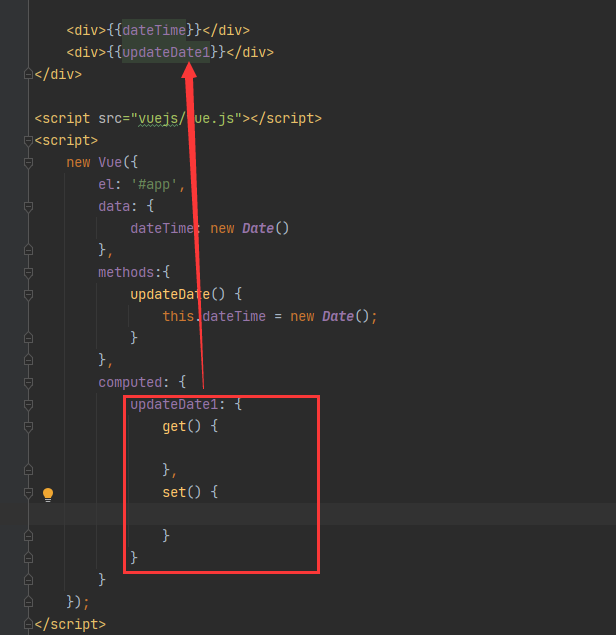
Task: Collapse the fold on the '<script>' opening line
Action: (28, 141)
